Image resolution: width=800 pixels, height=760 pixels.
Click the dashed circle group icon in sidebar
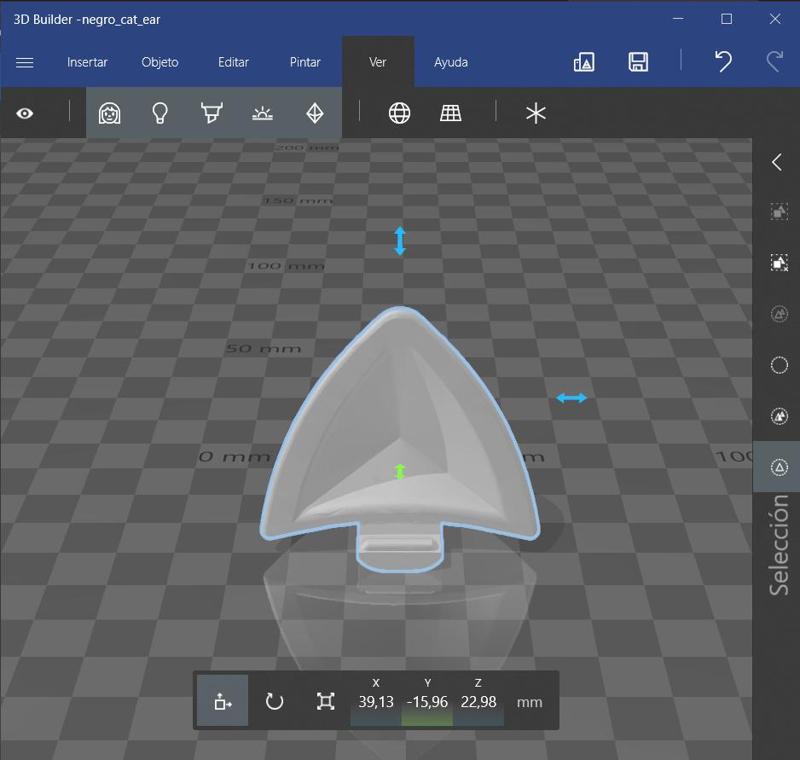click(x=779, y=314)
